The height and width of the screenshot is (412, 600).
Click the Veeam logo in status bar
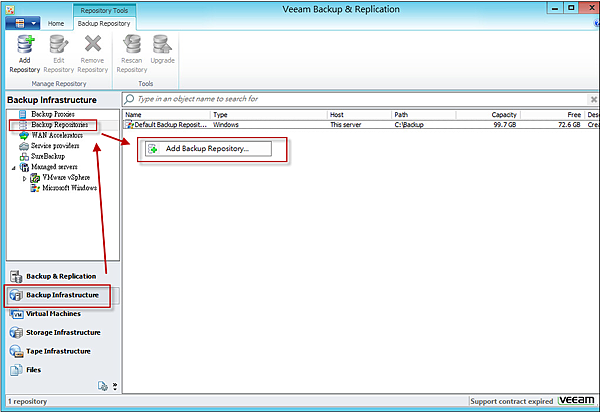[577, 400]
